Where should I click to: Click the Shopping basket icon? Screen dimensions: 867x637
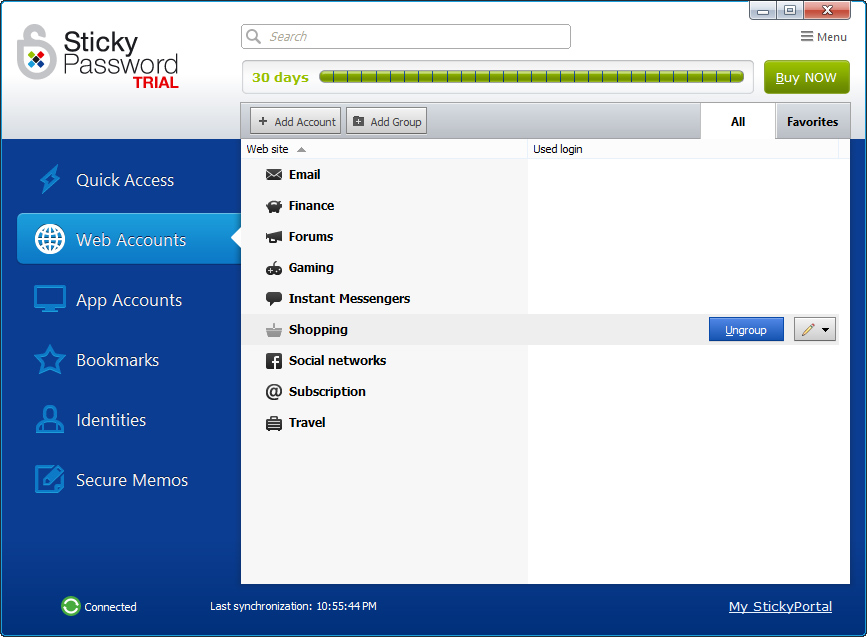click(274, 330)
